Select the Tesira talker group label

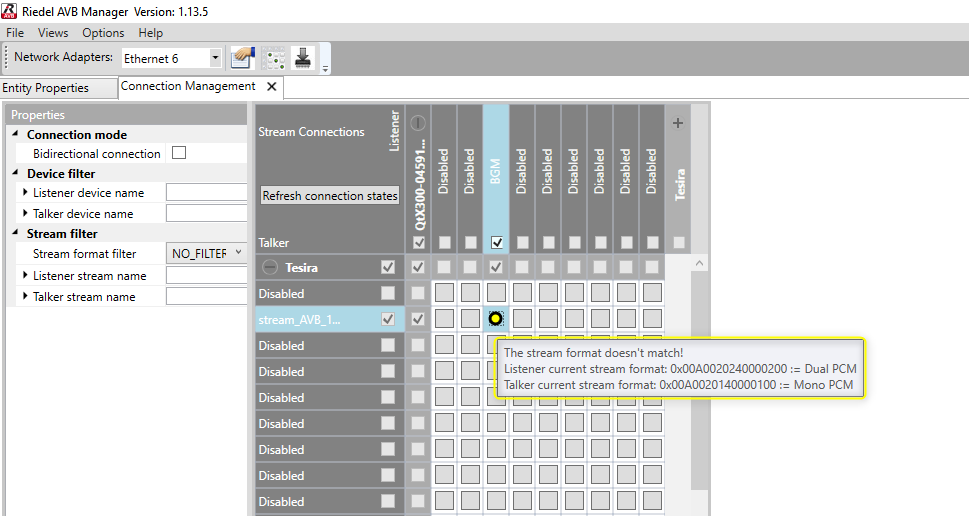coord(302,268)
